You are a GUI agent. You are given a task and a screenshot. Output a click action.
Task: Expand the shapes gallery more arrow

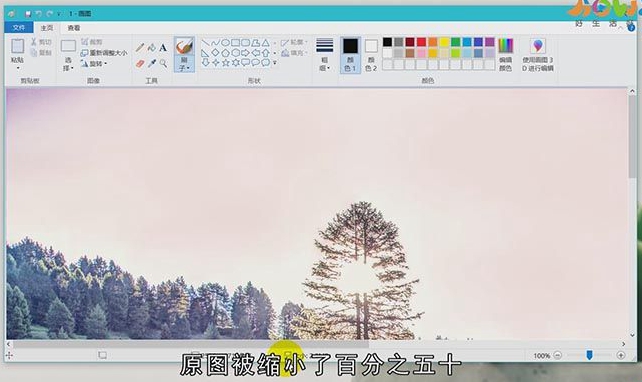pyautogui.click(x=275, y=63)
